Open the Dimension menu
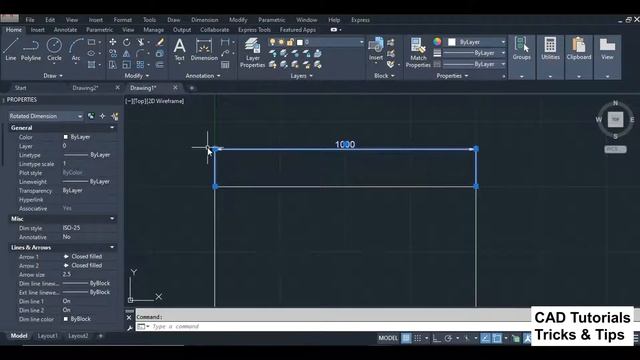This screenshot has width=640, height=360. 204,20
